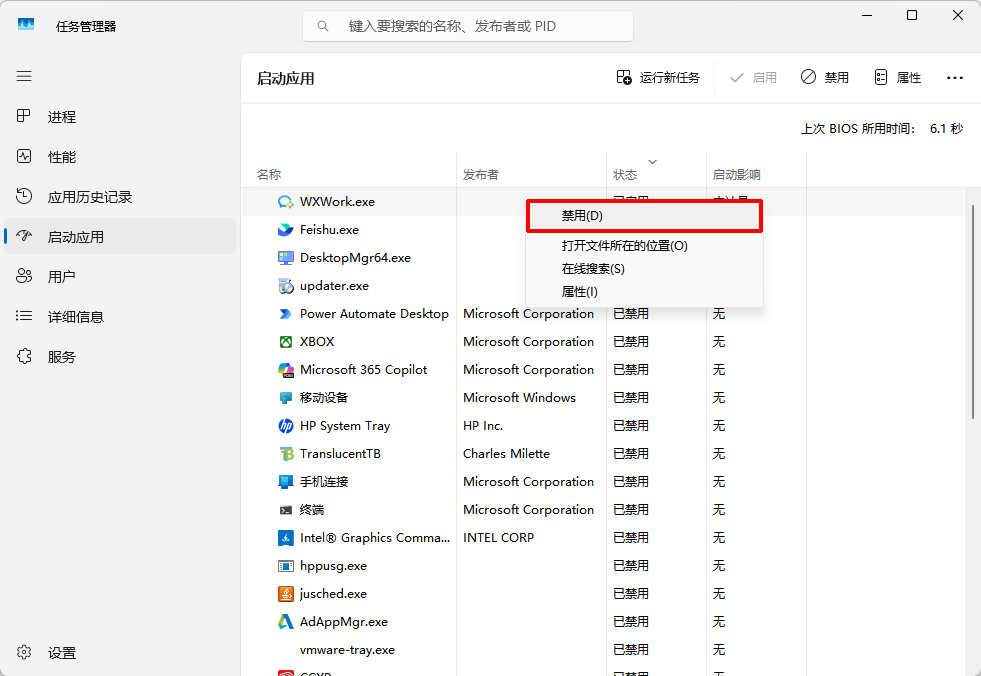Open the more options ellipsis menu
Viewport: 981px width, 676px height.
pyautogui.click(x=955, y=78)
